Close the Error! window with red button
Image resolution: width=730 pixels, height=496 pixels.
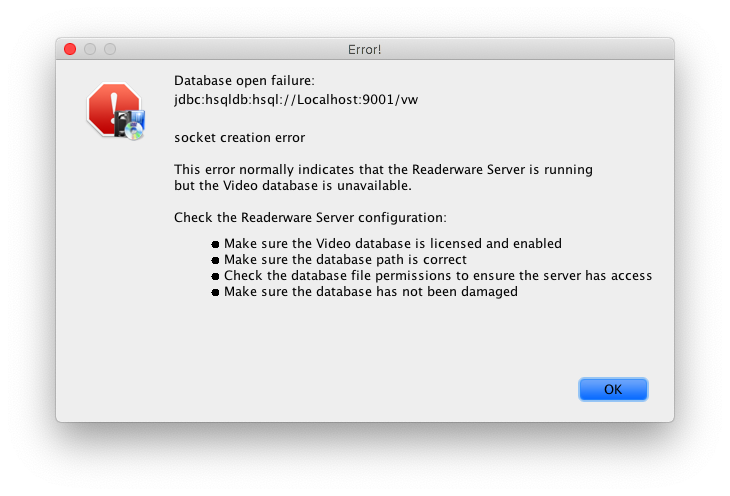tap(70, 49)
